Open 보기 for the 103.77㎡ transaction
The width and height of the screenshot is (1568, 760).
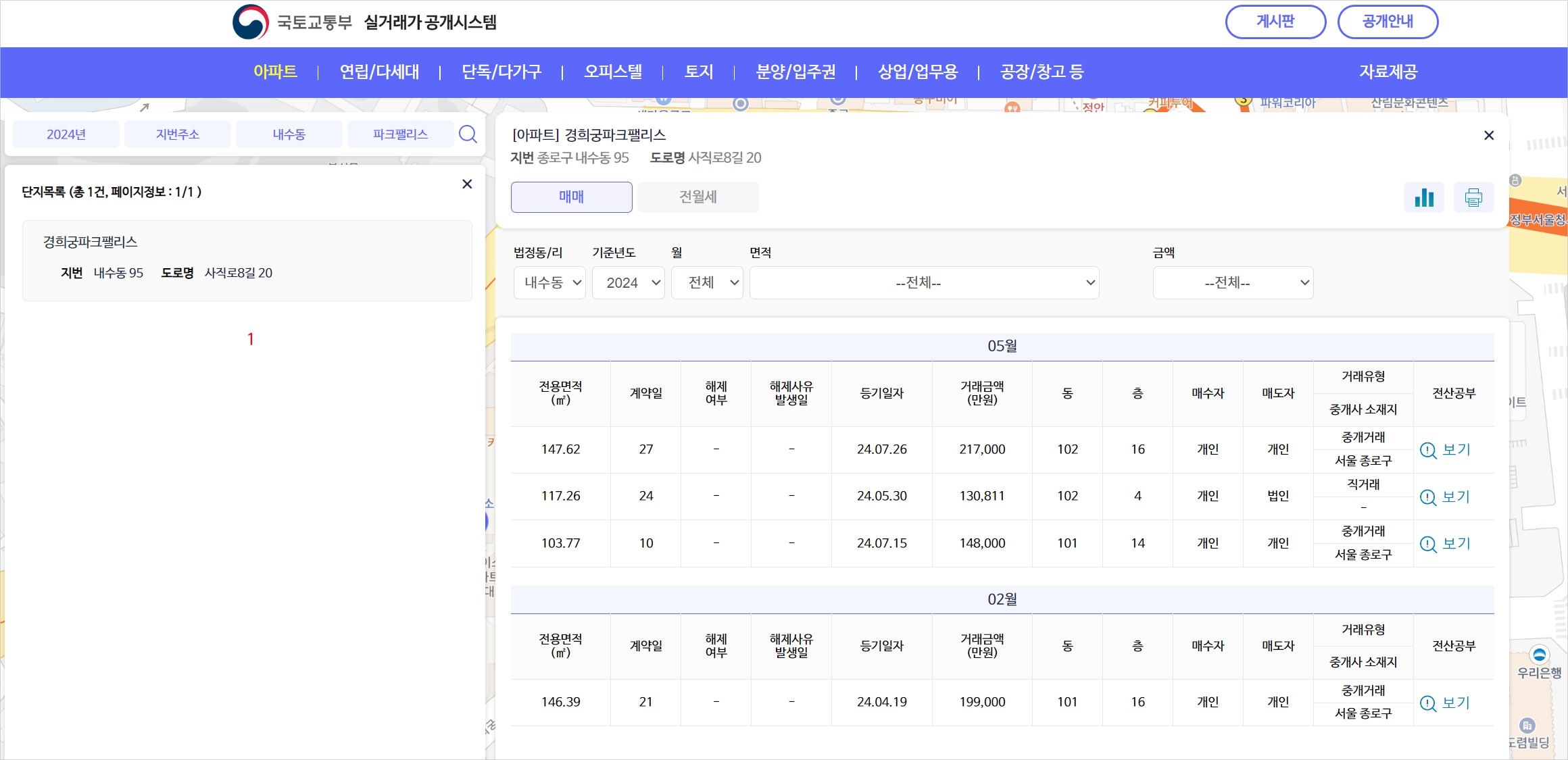point(1446,544)
